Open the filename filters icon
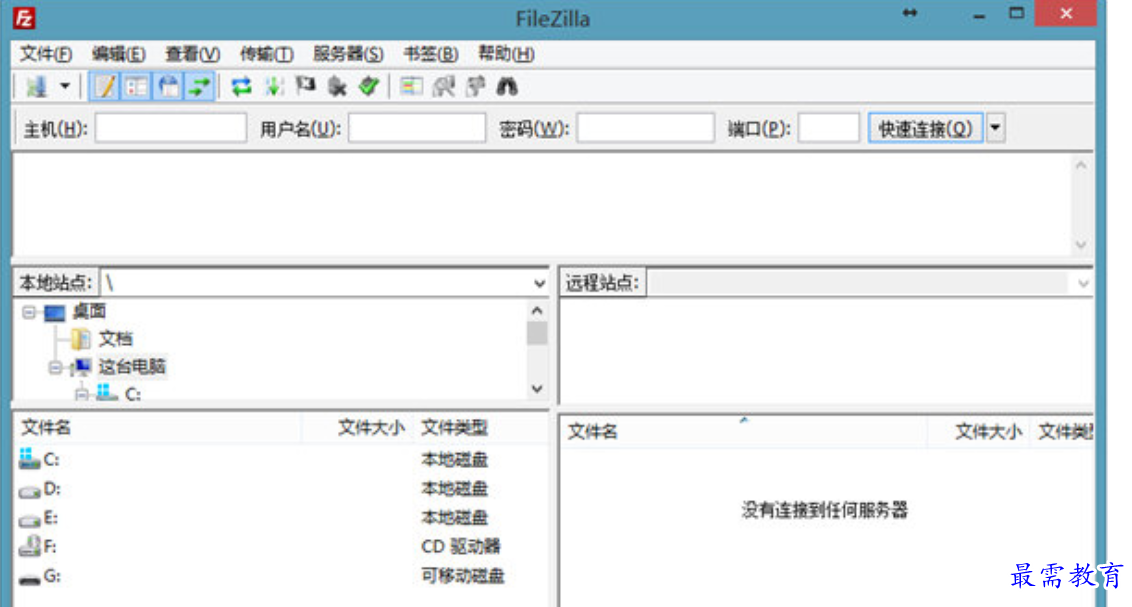The width and height of the screenshot is (1132, 607). pos(412,87)
